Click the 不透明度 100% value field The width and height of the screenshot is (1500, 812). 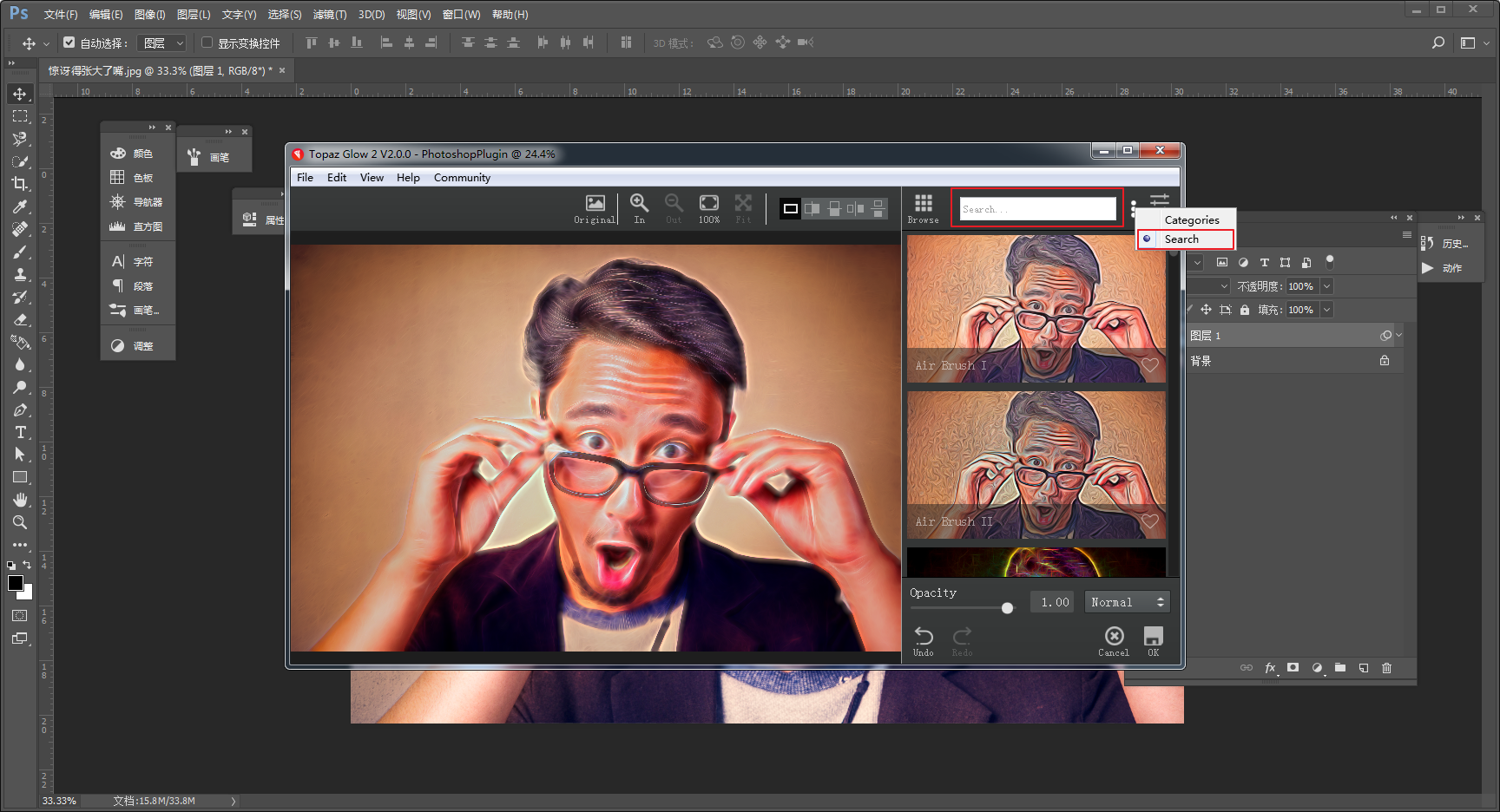(x=1302, y=286)
